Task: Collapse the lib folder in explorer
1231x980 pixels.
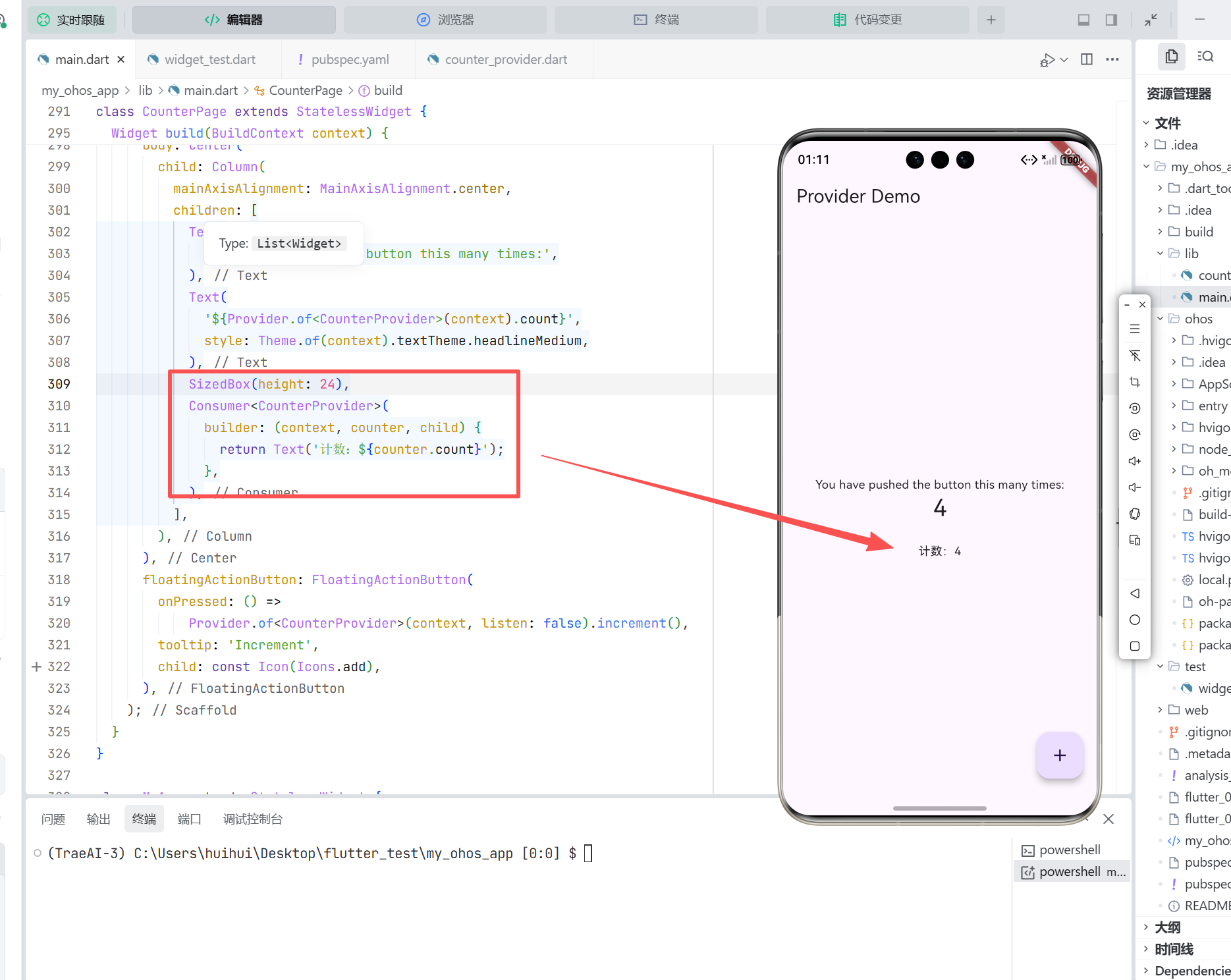Action: 1160,254
